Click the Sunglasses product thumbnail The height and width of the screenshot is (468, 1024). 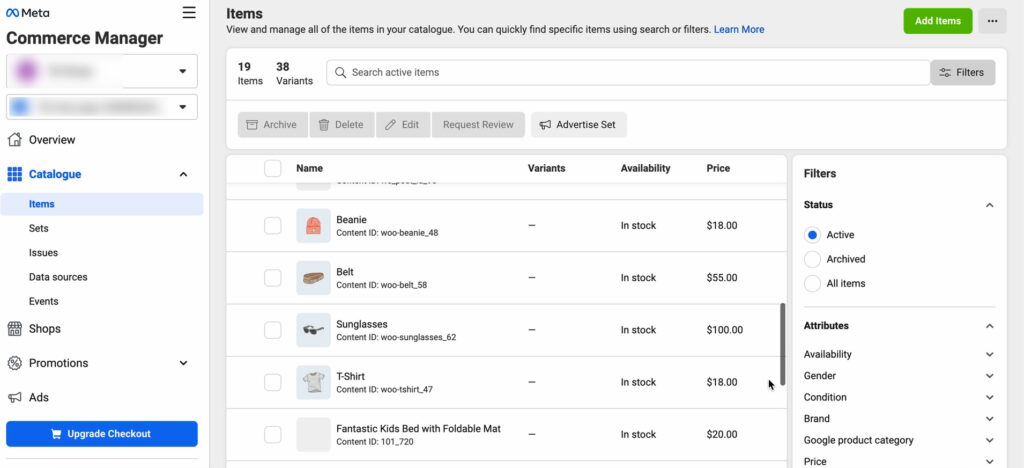[313, 330]
